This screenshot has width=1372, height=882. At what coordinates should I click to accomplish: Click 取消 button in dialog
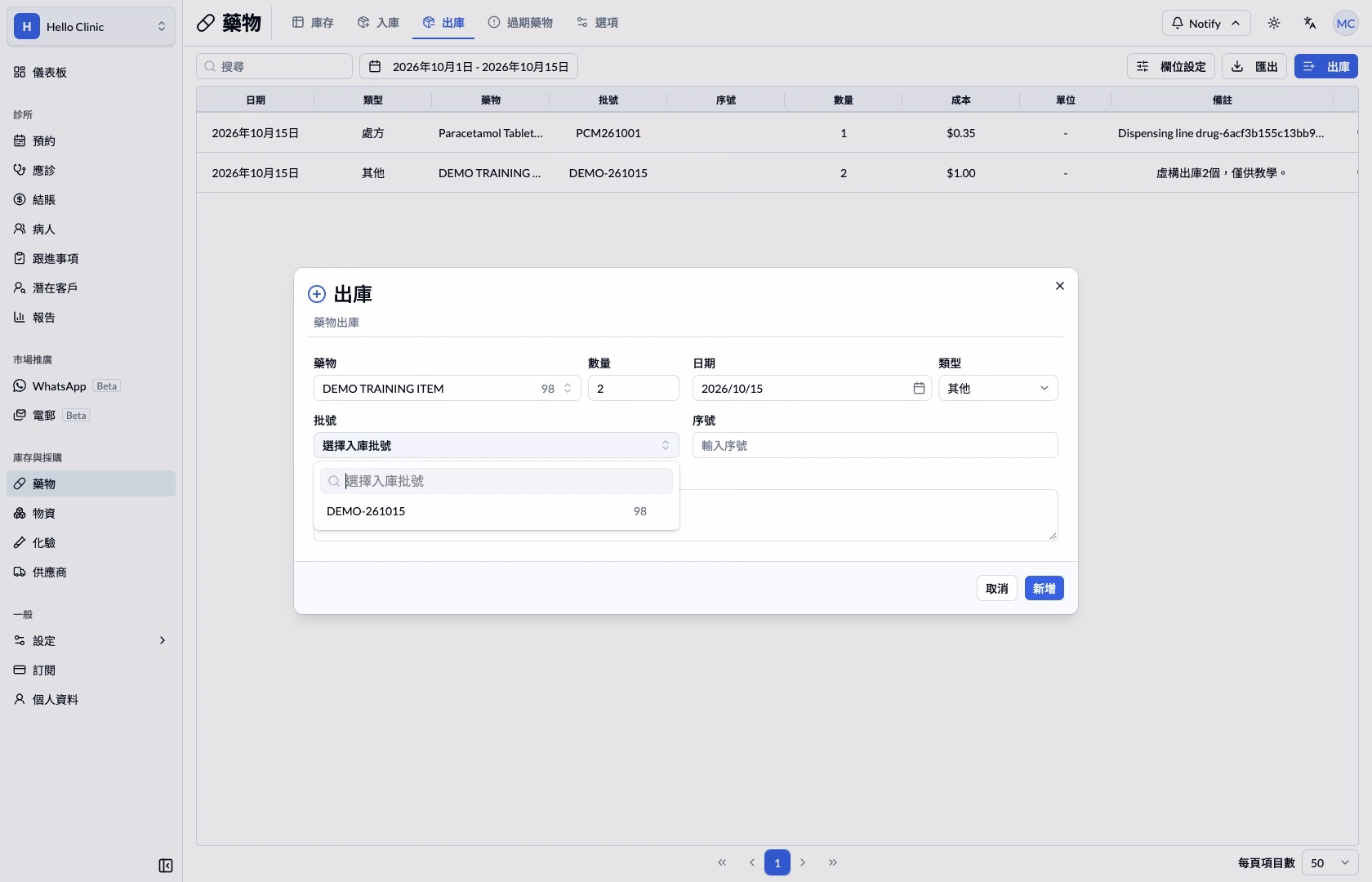(x=996, y=588)
